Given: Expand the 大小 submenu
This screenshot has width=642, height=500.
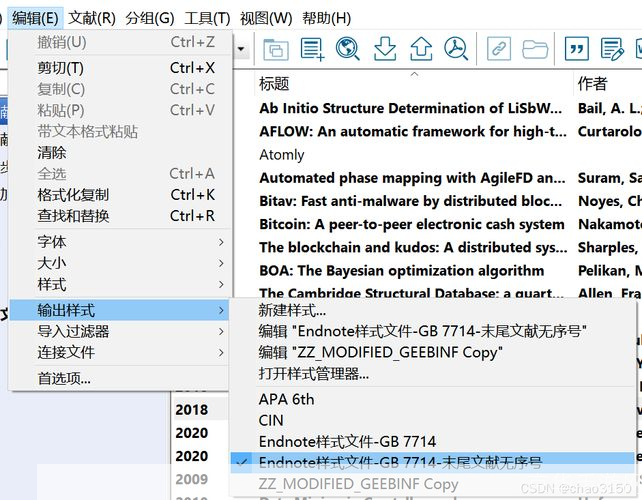Looking at the screenshot, I should point(120,263).
